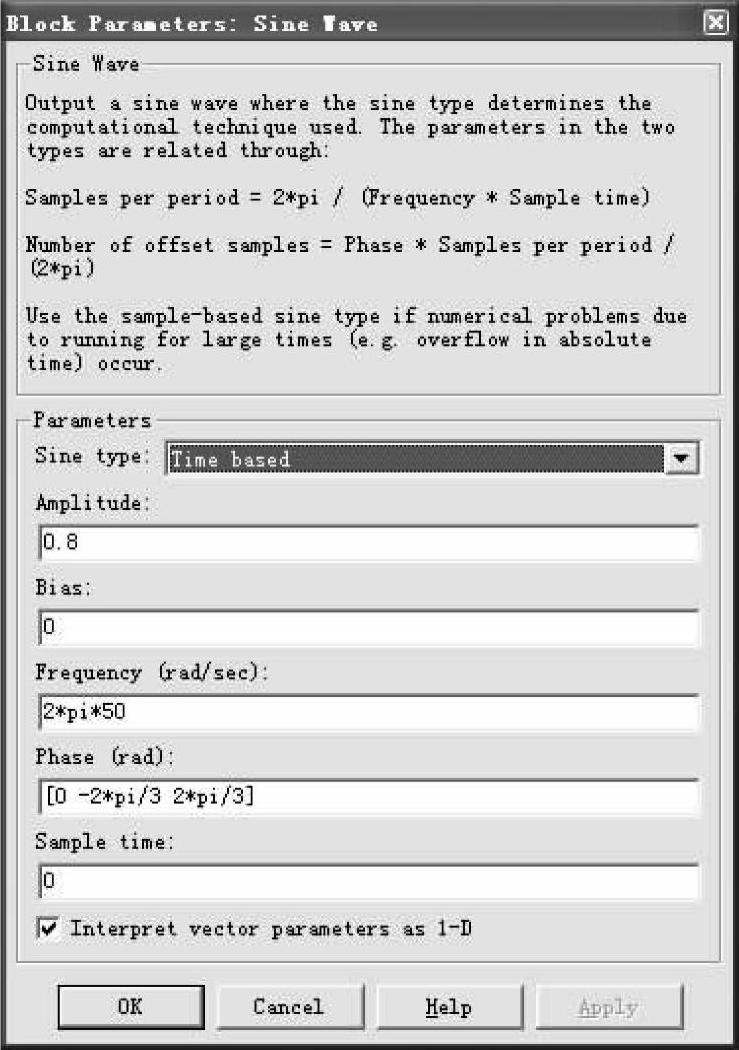Viewport: 739px width, 1050px height.
Task: Click the Amplitude input field
Action: (368, 544)
